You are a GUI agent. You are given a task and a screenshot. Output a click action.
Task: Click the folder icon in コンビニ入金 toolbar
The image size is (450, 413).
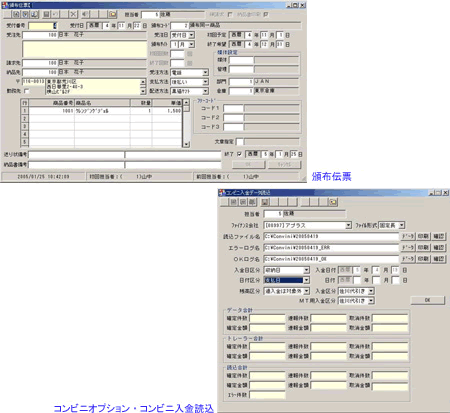[333, 202]
